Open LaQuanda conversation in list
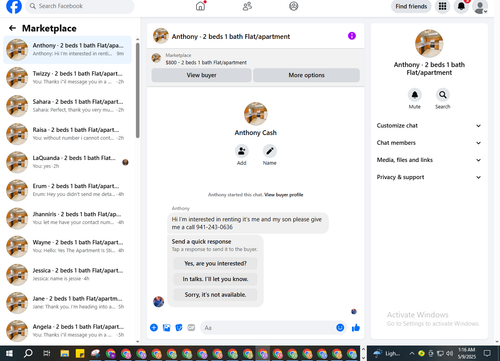This screenshot has width=500, height=361. coord(67,162)
